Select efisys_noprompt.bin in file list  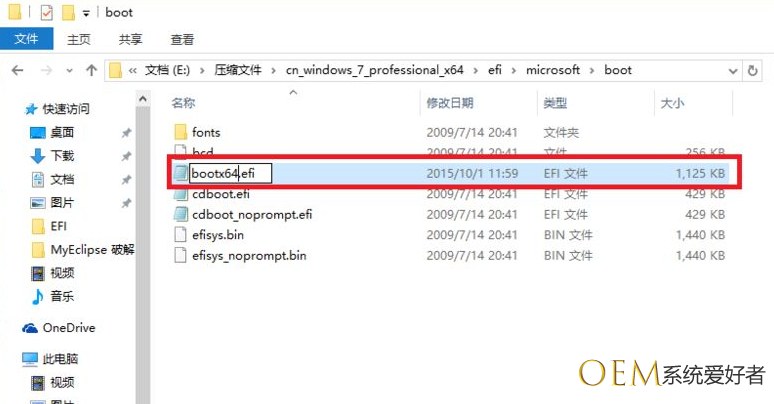(x=248, y=255)
